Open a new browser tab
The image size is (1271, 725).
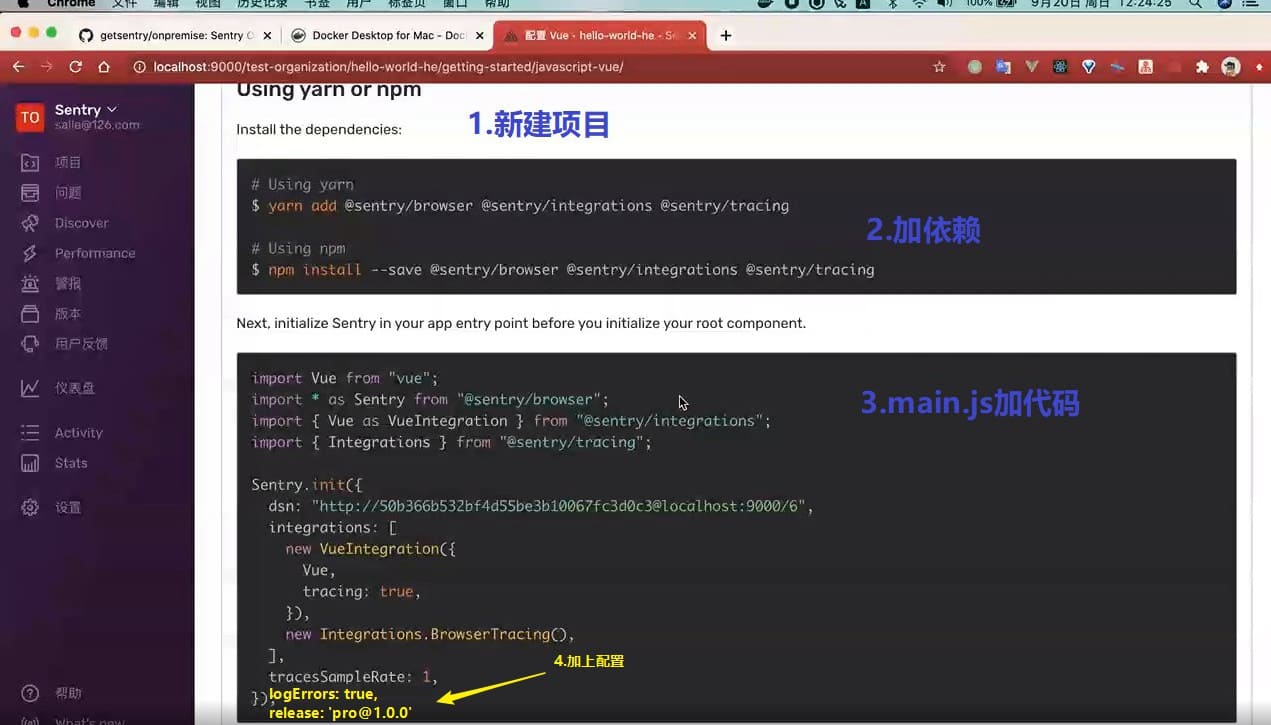click(x=726, y=35)
